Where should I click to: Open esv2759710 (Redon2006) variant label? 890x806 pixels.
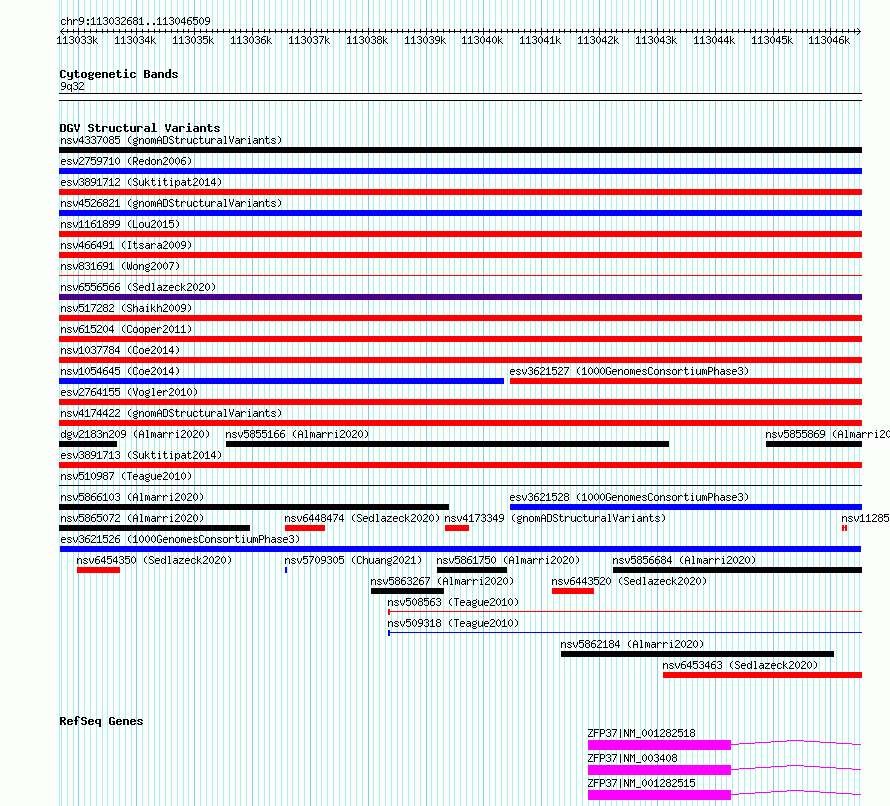point(126,161)
